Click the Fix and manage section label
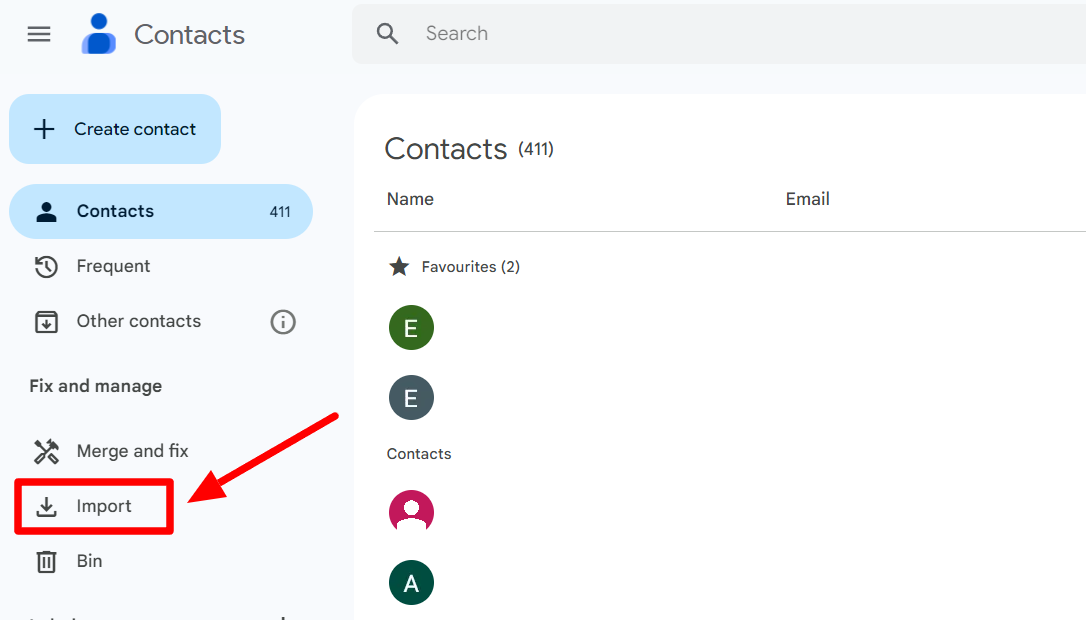This screenshot has height=620, width=1086. point(96,386)
